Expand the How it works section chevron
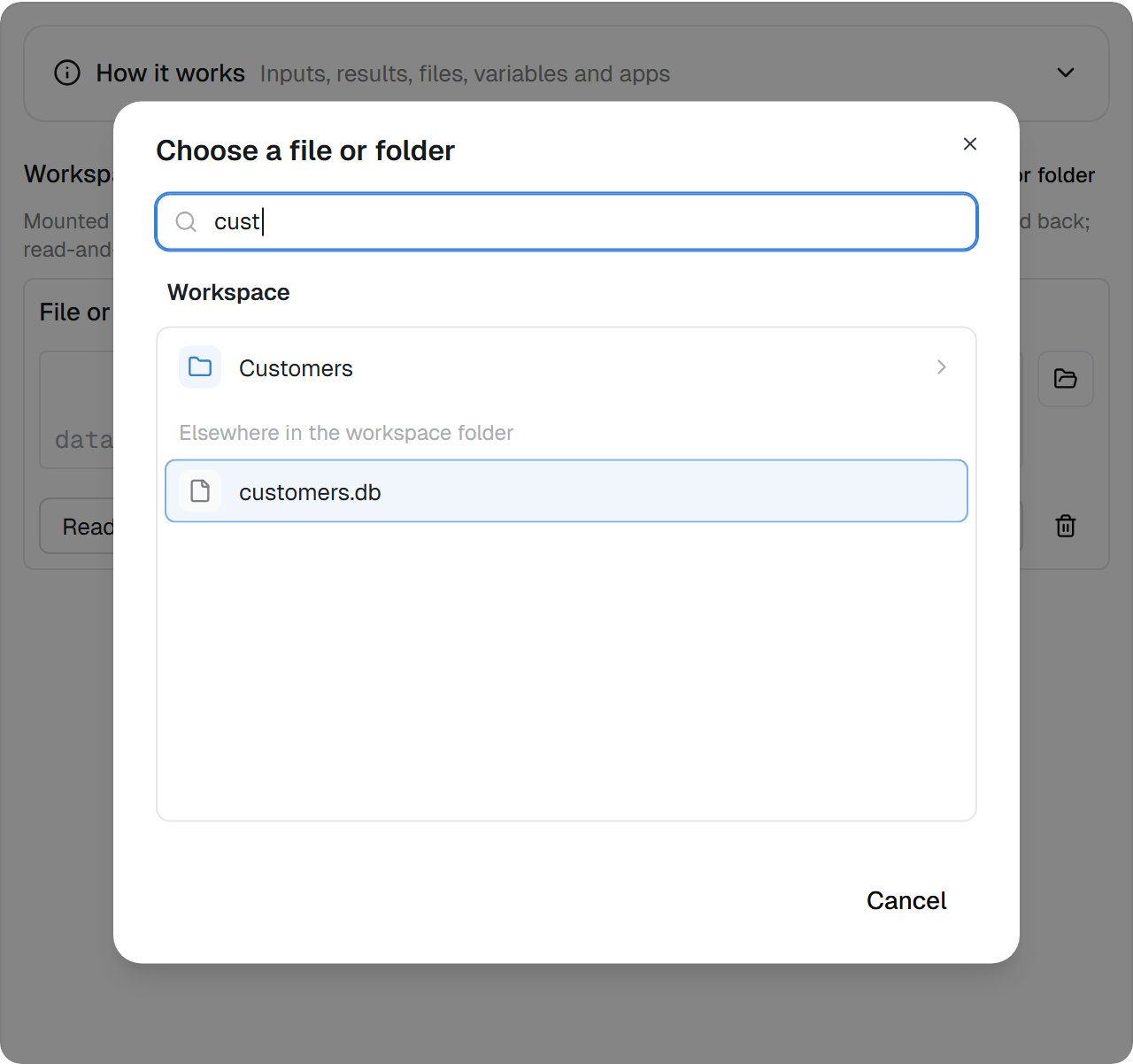Screen dimensions: 1133x1064 click(x=1066, y=73)
